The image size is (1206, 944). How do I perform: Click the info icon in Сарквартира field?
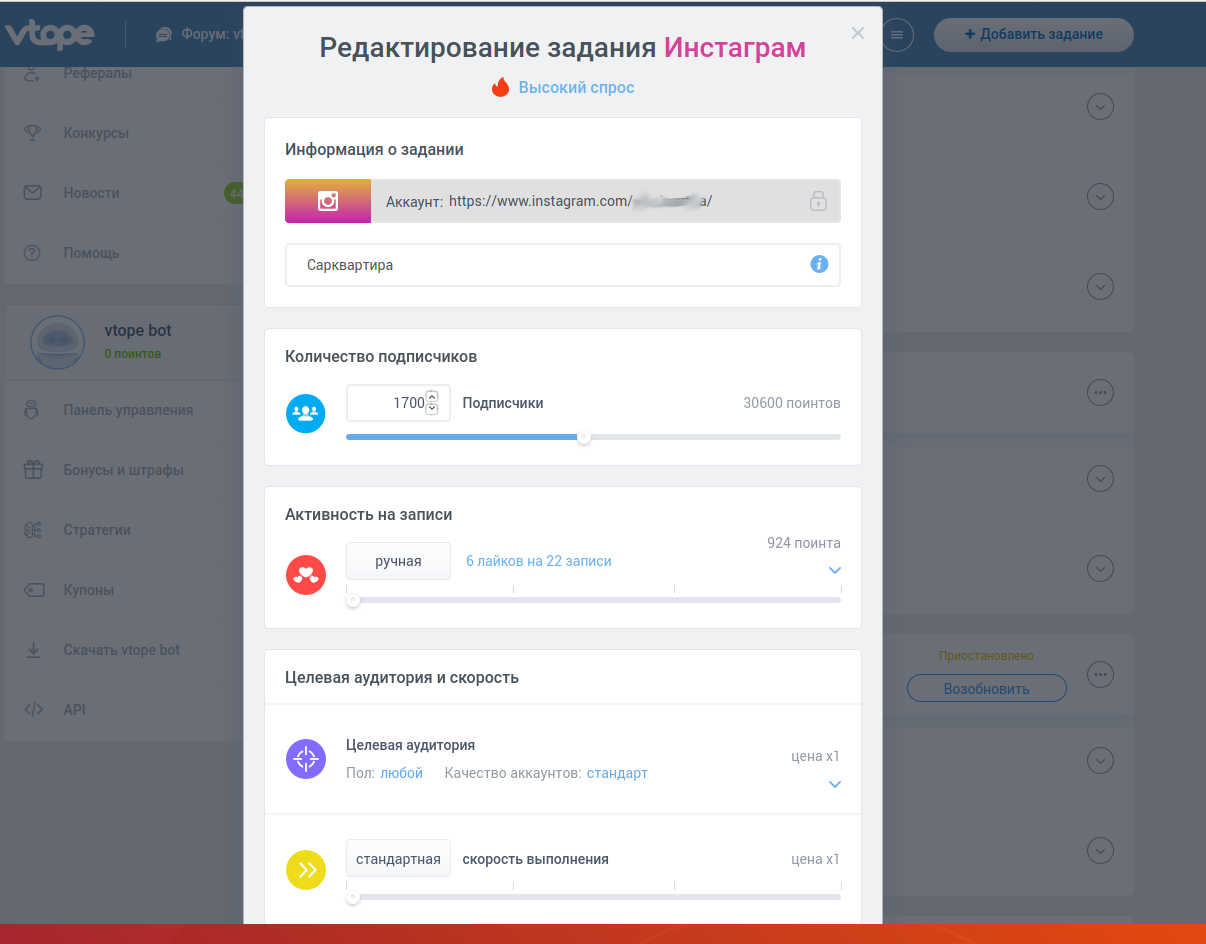point(819,265)
